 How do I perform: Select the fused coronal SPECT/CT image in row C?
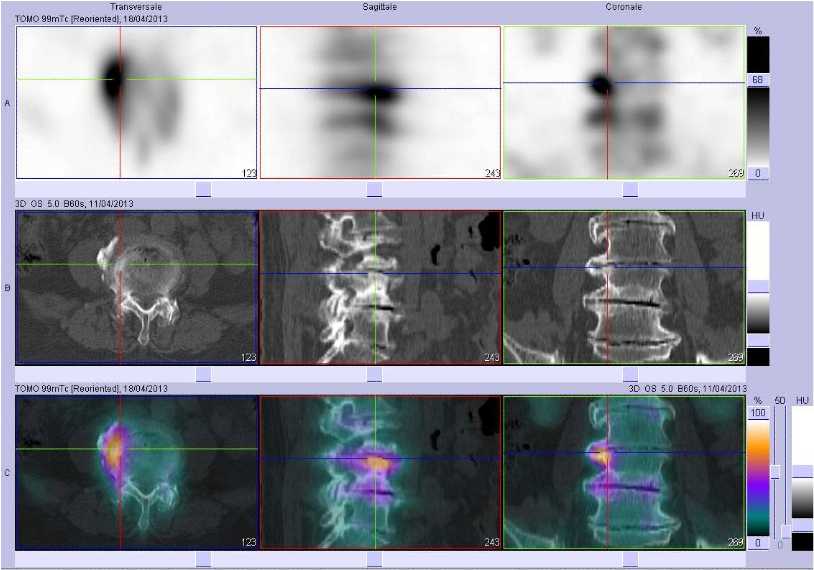(625, 472)
